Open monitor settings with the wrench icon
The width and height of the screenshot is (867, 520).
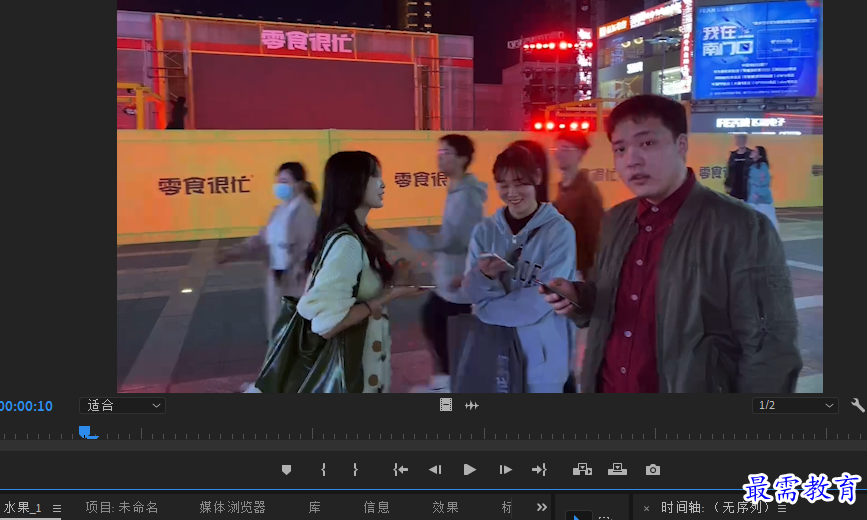click(x=858, y=405)
